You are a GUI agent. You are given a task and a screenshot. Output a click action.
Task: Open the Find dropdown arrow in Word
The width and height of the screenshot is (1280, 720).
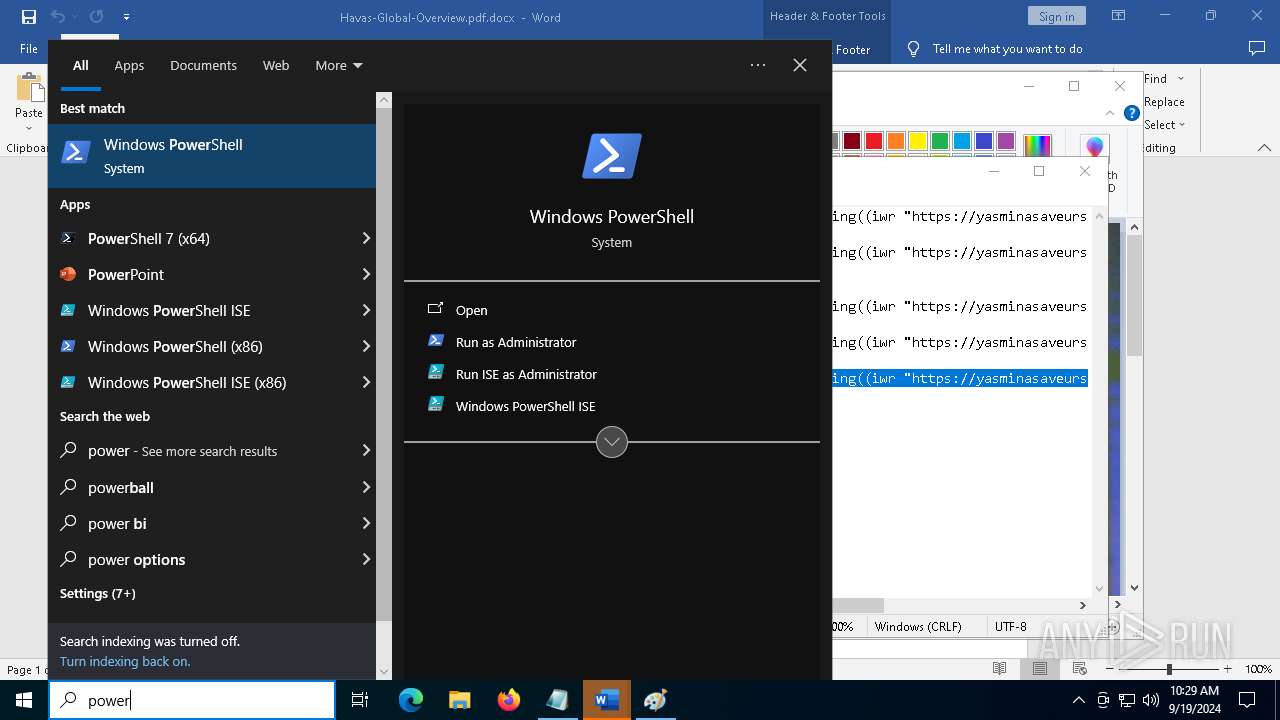coord(1180,79)
